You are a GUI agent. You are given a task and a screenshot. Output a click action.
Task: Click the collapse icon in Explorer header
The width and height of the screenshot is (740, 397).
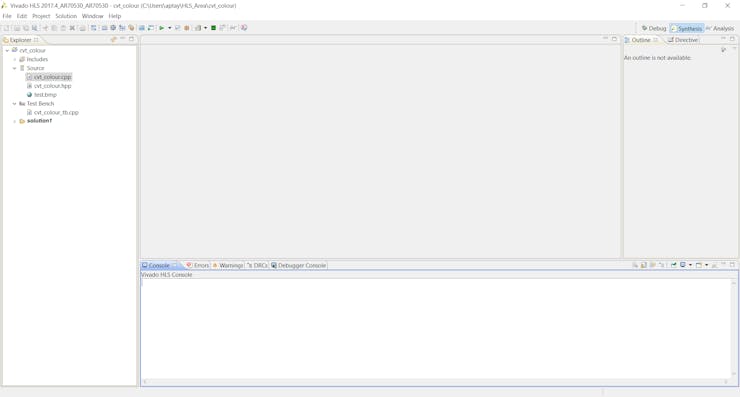pyautogui.click(x=113, y=40)
